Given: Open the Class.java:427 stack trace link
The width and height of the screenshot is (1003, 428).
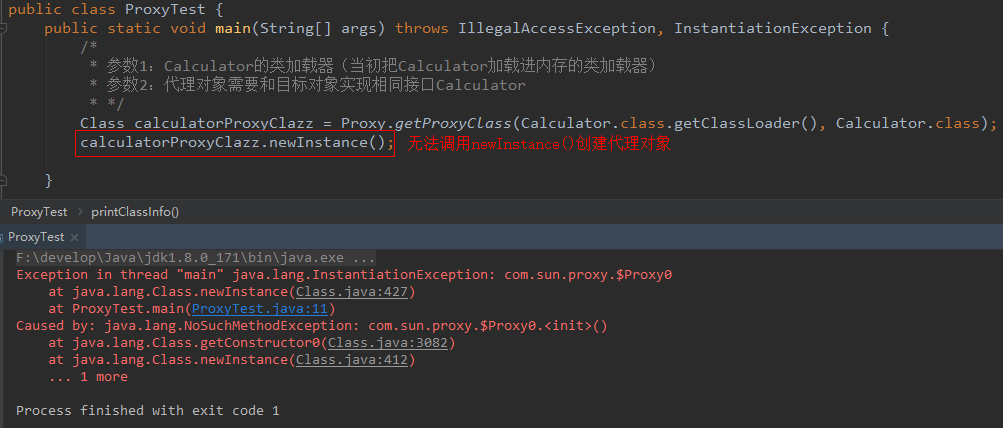Looking at the screenshot, I should click(352, 292).
